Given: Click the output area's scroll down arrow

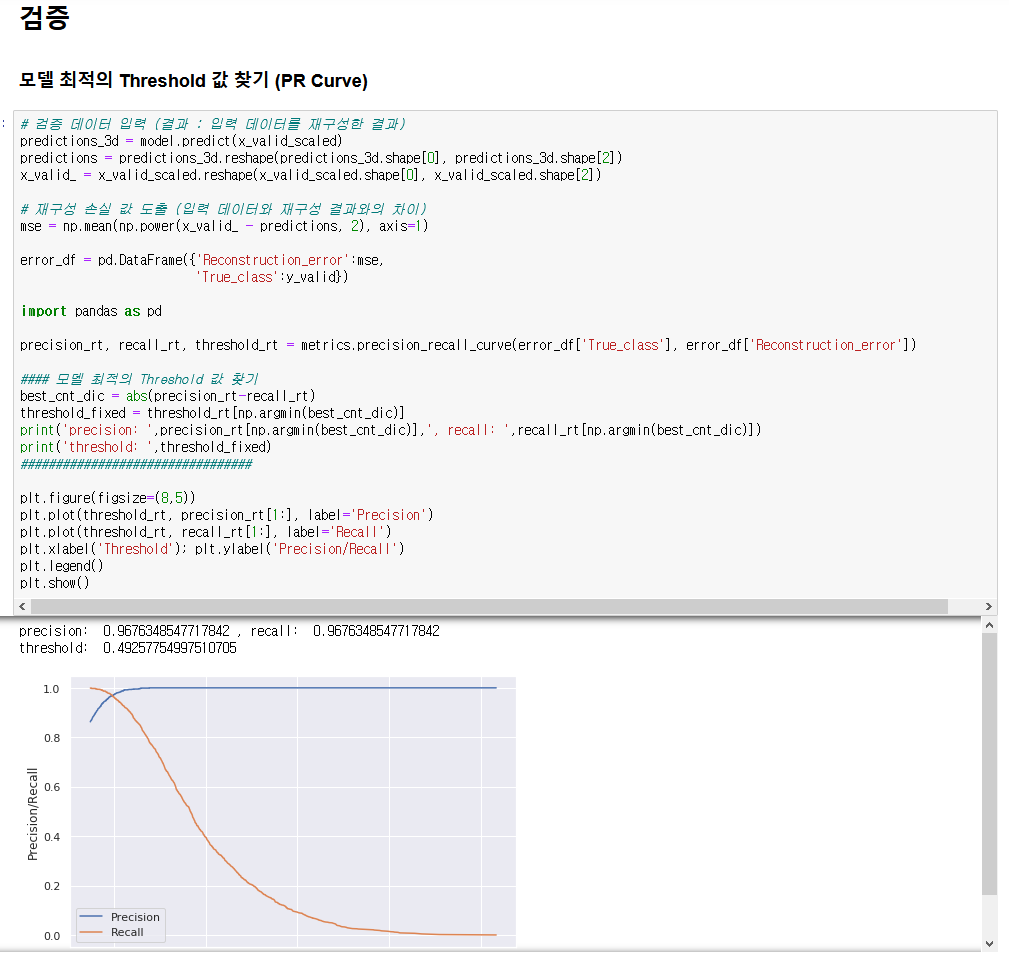Looking at the screenshot, I should (990, 944).
